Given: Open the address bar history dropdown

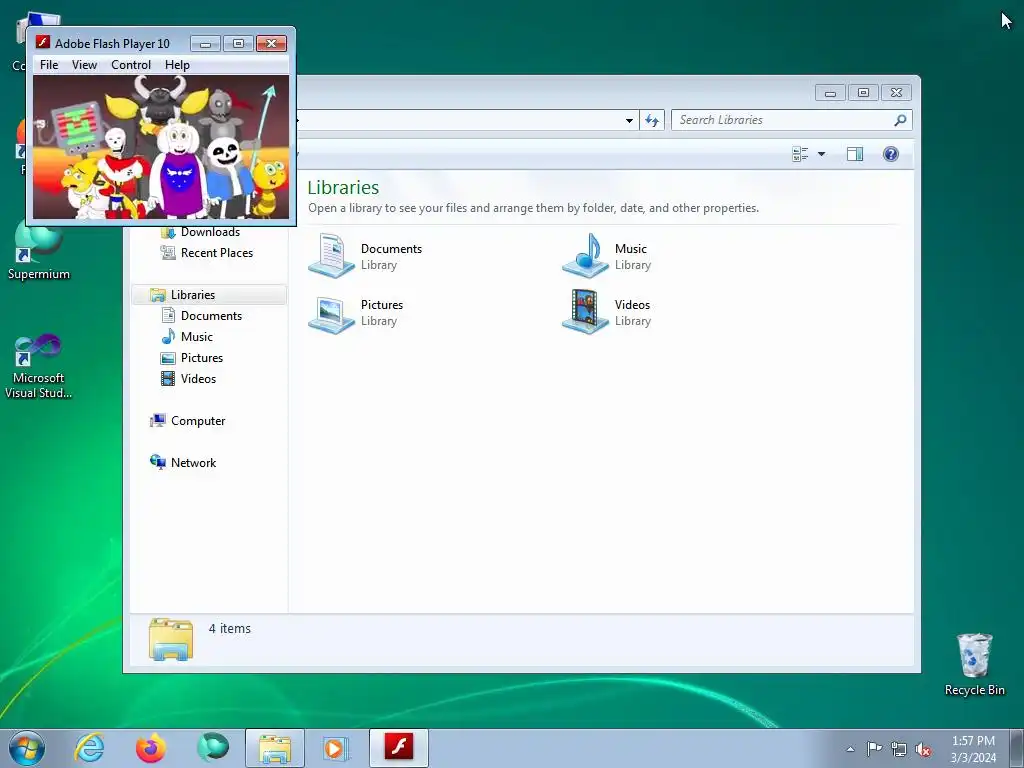Looking at the screenshot, I should tap(629, 120).
